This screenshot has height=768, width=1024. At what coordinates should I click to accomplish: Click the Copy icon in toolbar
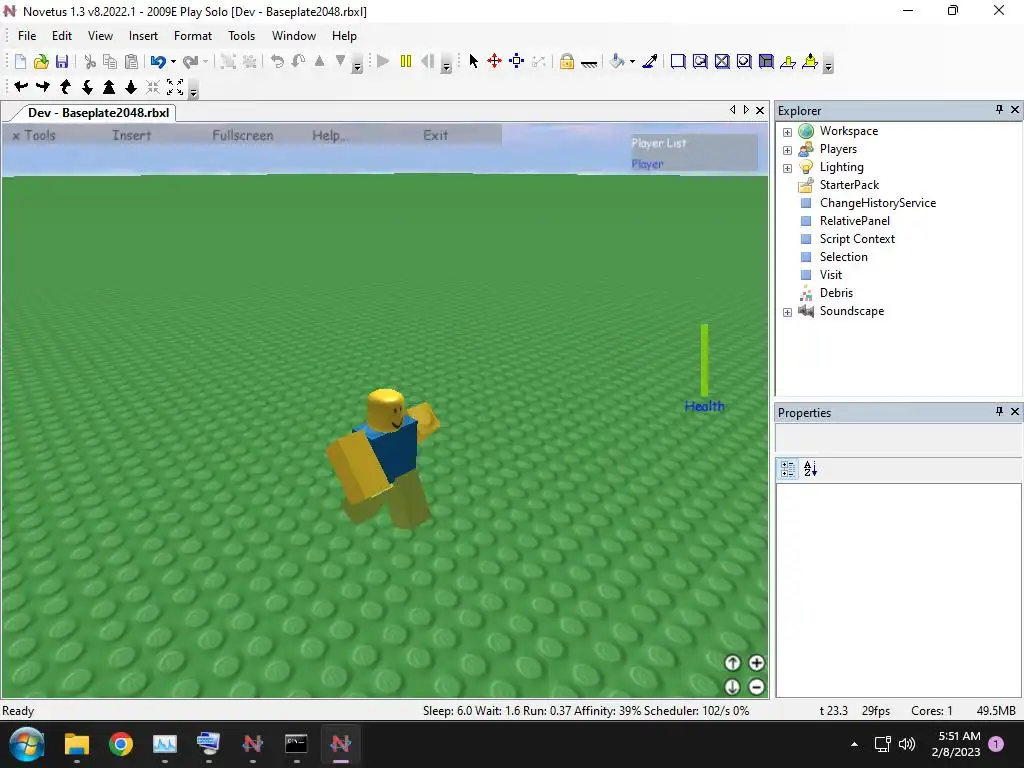(110, 61)
